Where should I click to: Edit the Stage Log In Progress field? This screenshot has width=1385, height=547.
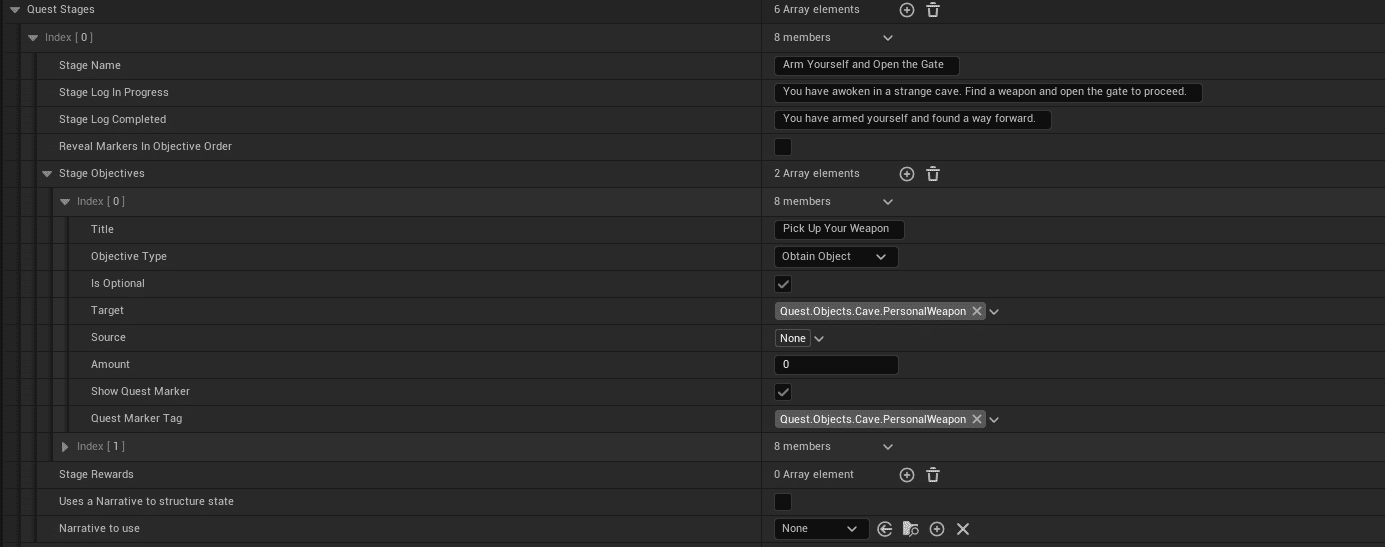coord(988,92)
